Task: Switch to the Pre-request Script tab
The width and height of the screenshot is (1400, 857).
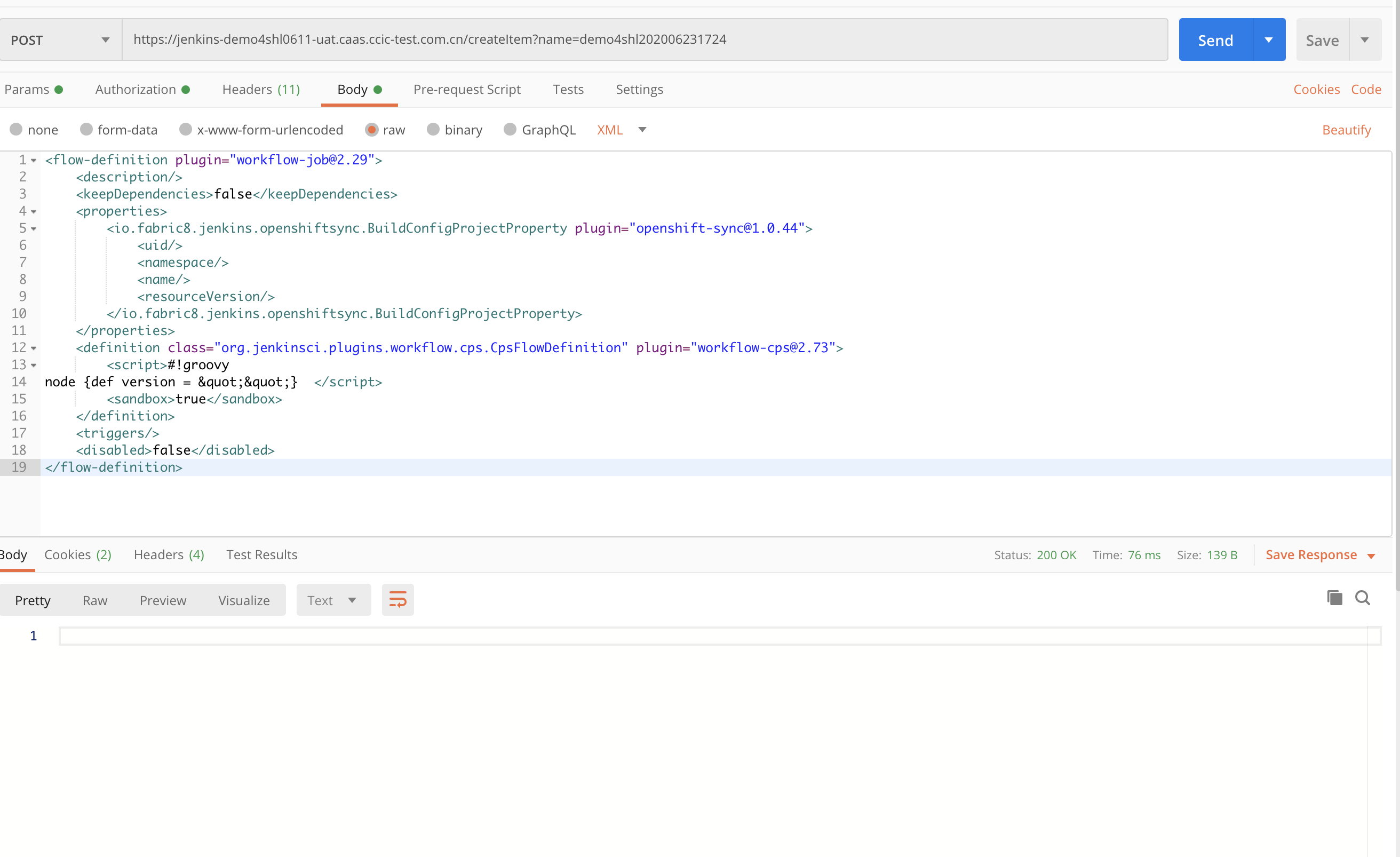Action: point(467,89)
